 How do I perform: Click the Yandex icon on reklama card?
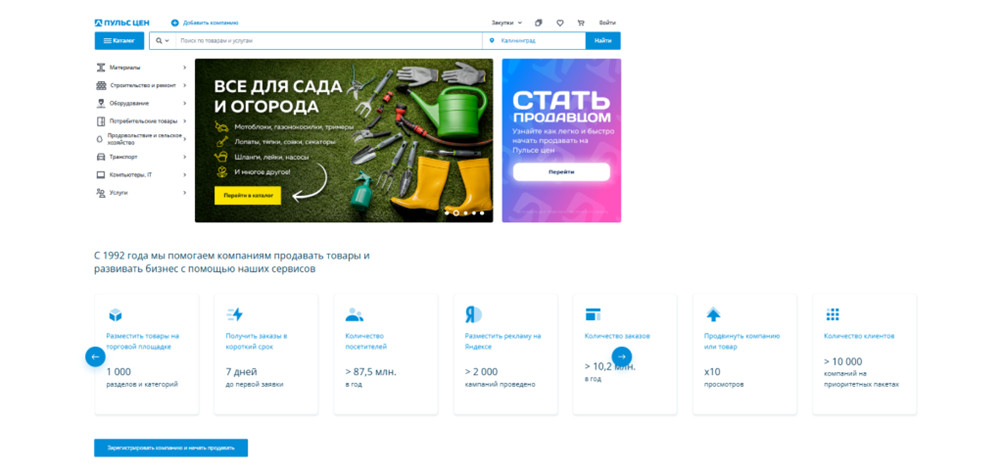pyautogui.click(x=473, y=315)
